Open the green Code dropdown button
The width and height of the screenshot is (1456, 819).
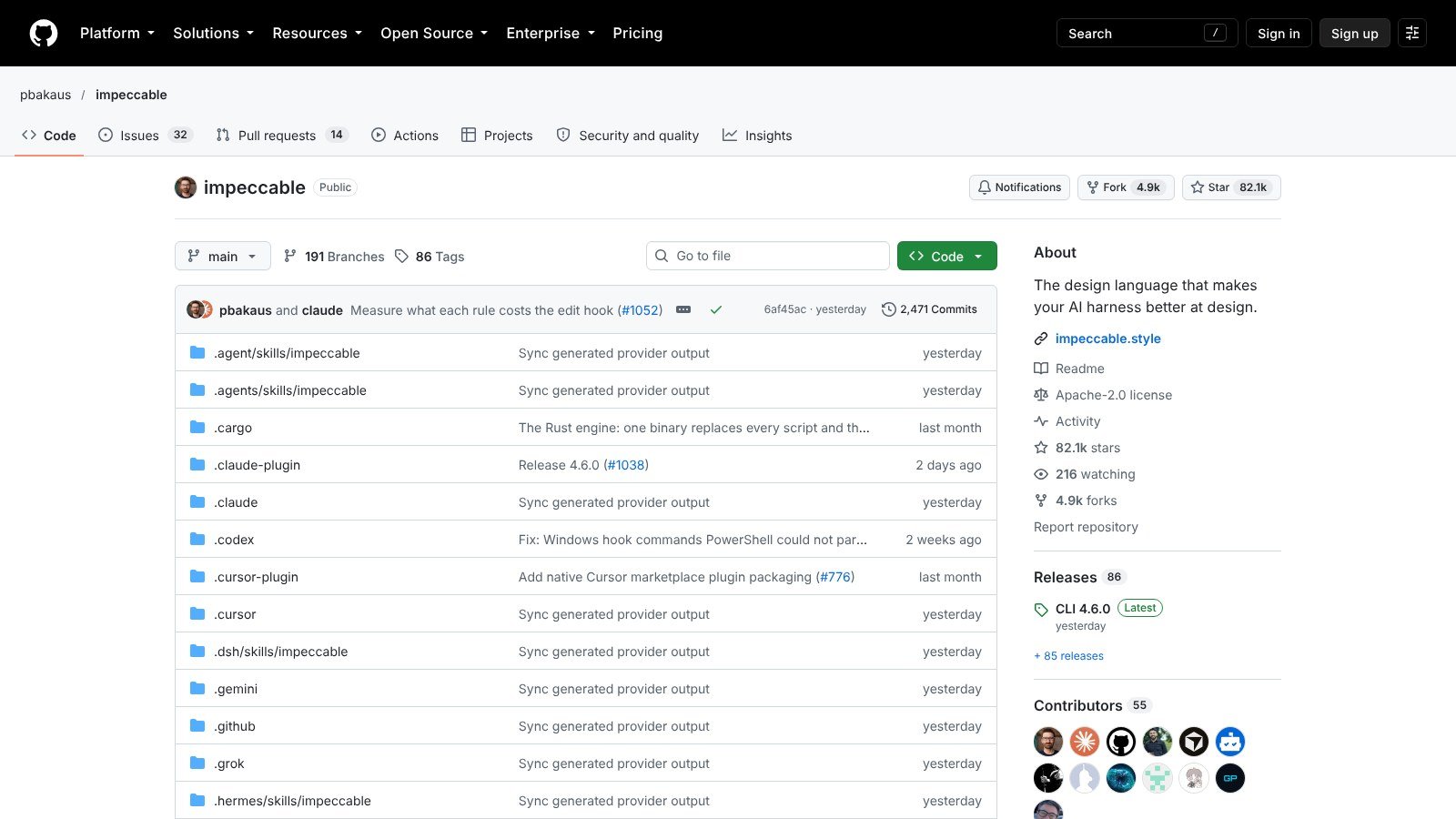pyautogui.click(x=946, y=256)
